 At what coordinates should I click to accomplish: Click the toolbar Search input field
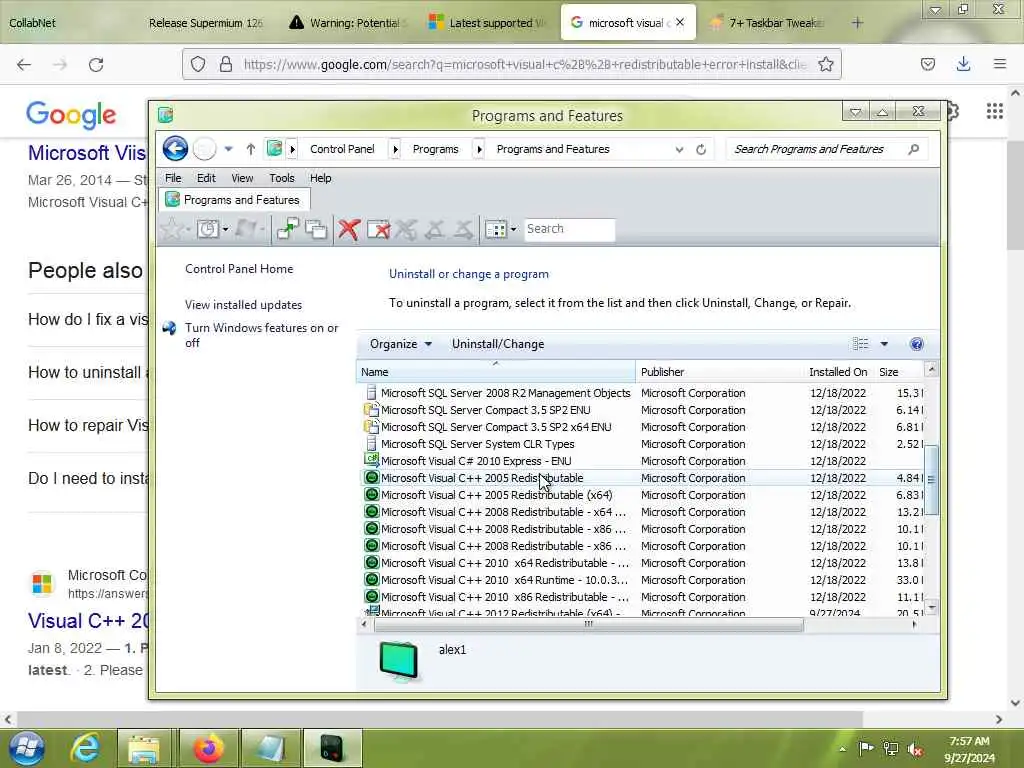click(569, 229)
